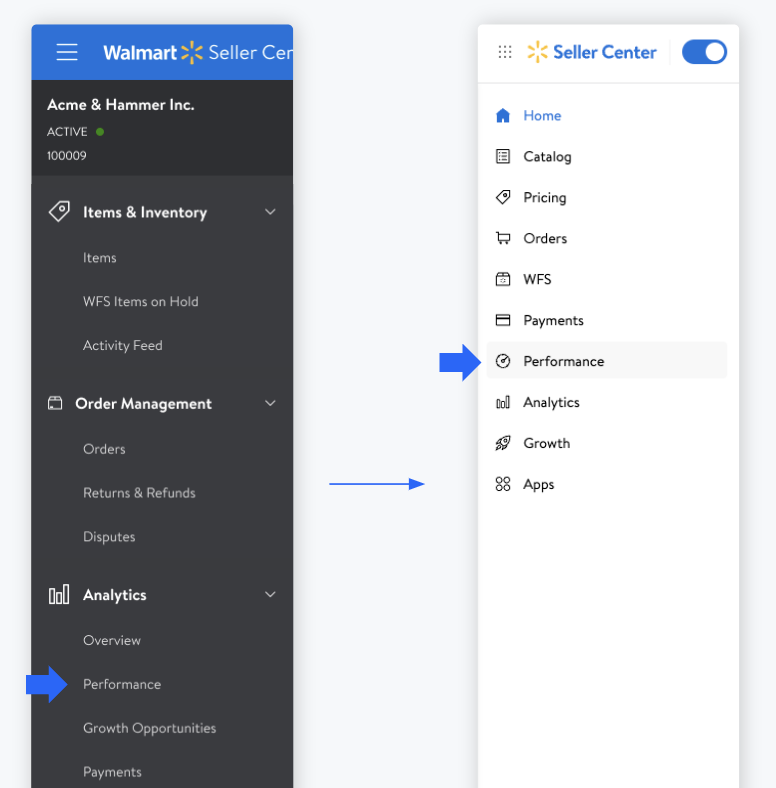Click the Growth rocket icon
This screenshot has width=776, height=788.
click(503, 443)
